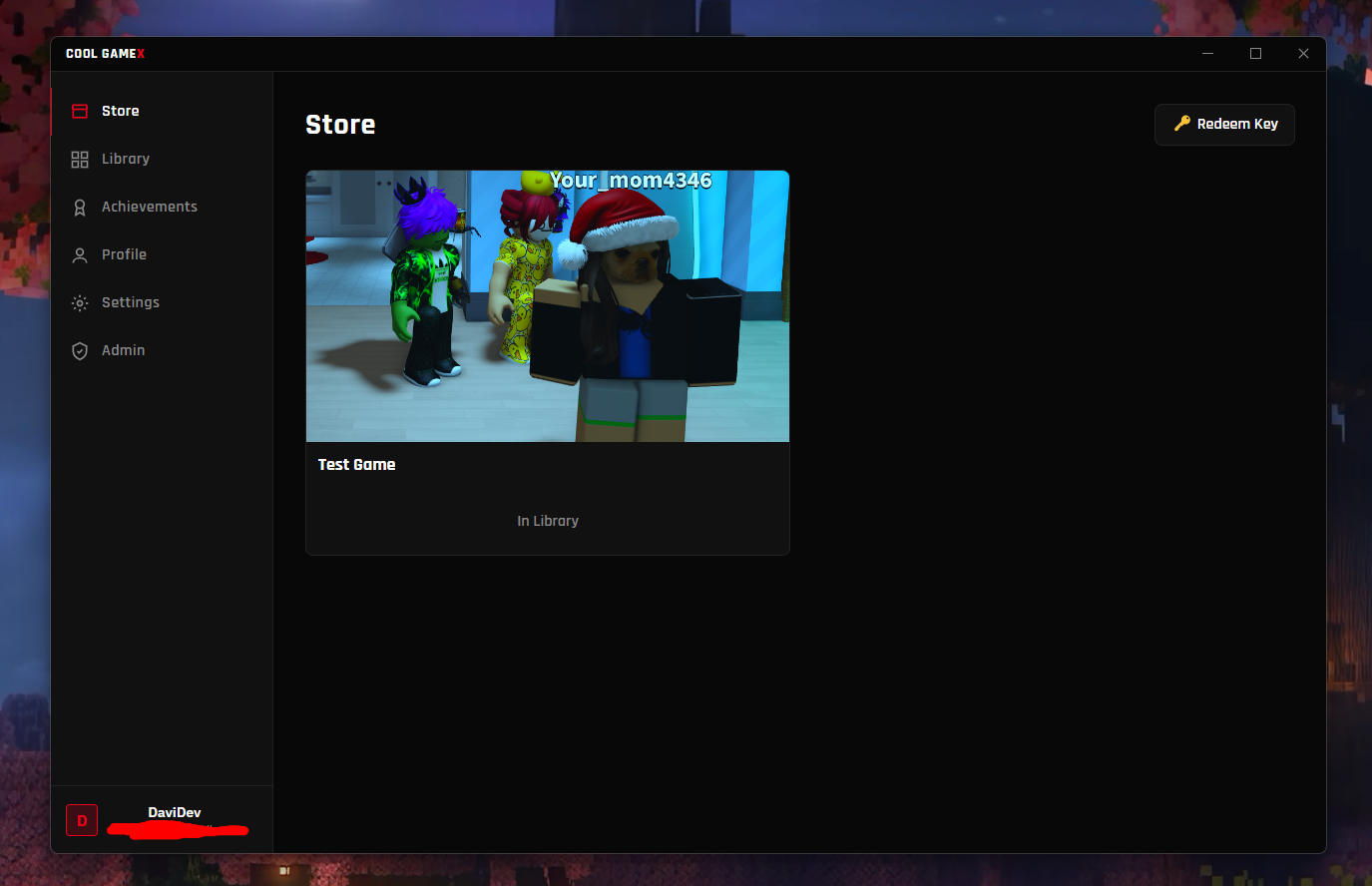Click the Settings gear icon

pos(80,302)
